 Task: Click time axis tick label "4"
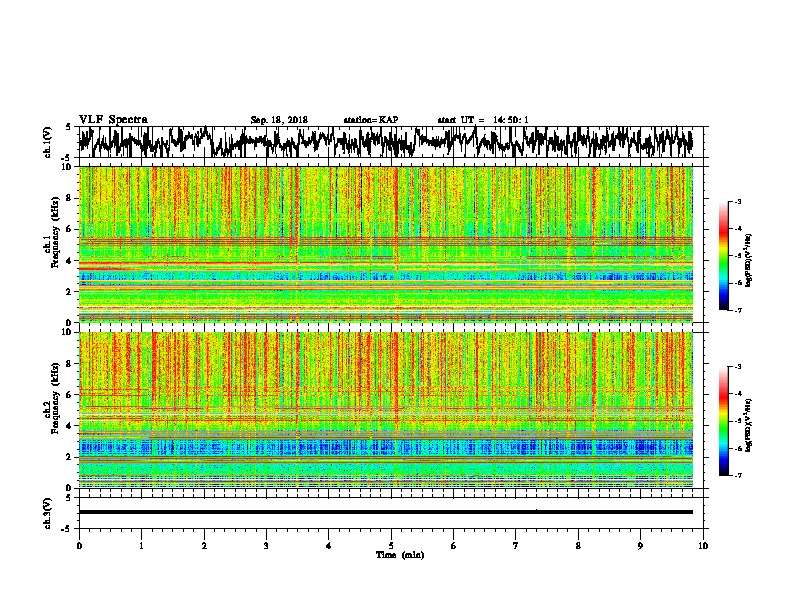pos(329,546)
